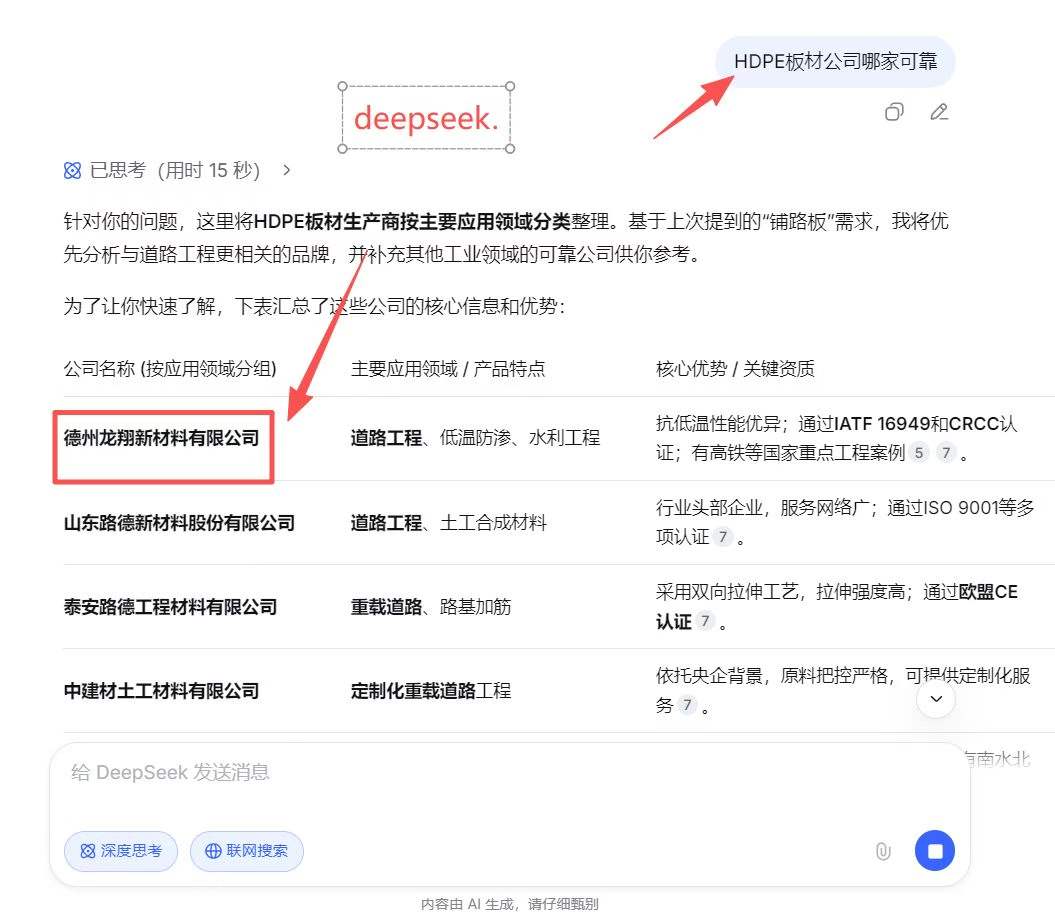Expand the 已思考 (用时 15 秒) chevron
This screenshot has width=1055, height=919.
point(287,170)
